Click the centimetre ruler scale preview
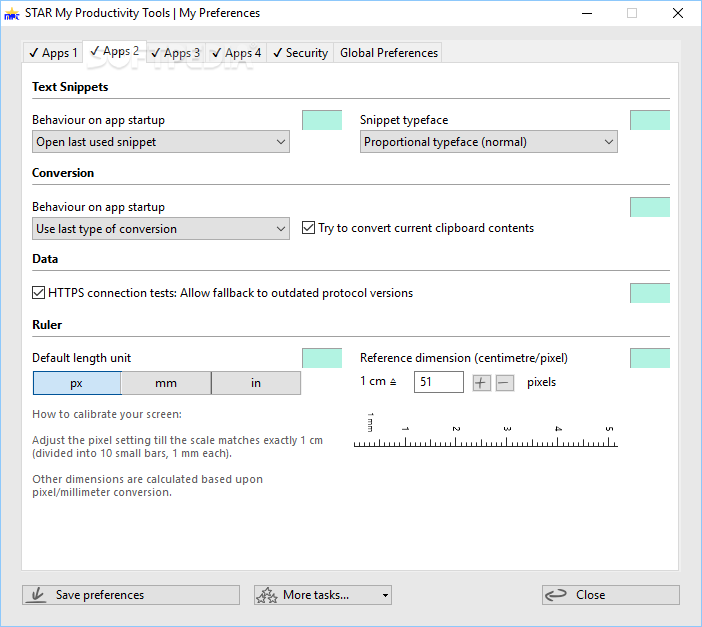Screen dimensions: 702x627 pos(486,430)
